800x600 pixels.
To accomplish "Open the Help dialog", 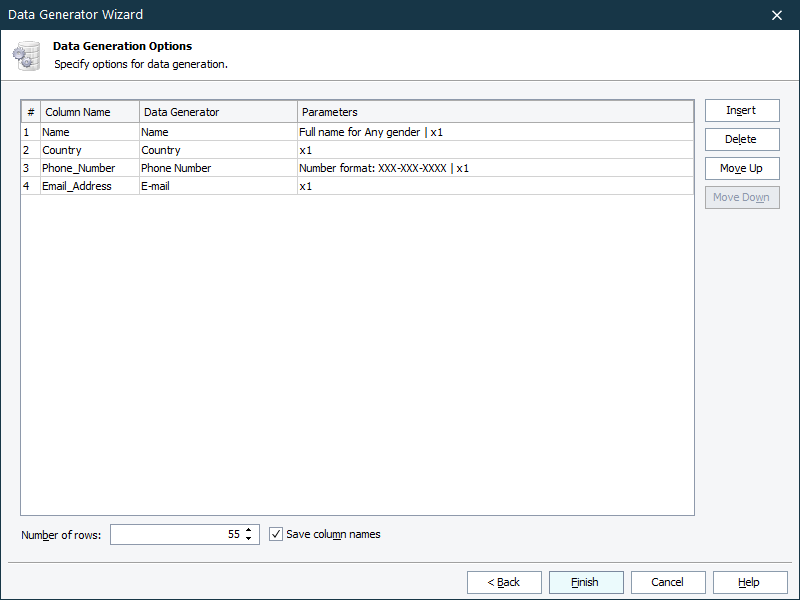I will [748, 582].
